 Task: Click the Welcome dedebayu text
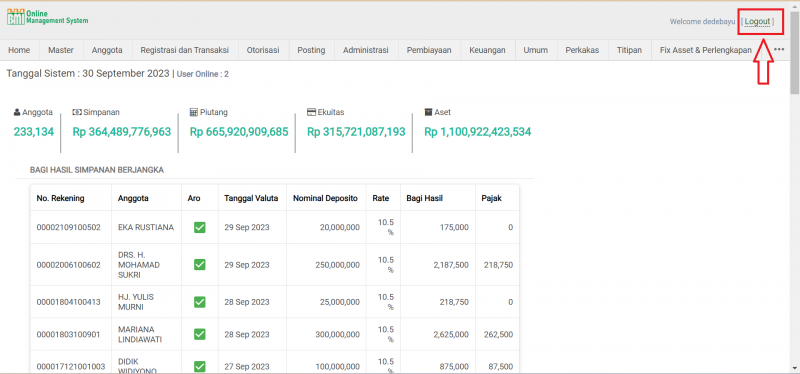703,21
